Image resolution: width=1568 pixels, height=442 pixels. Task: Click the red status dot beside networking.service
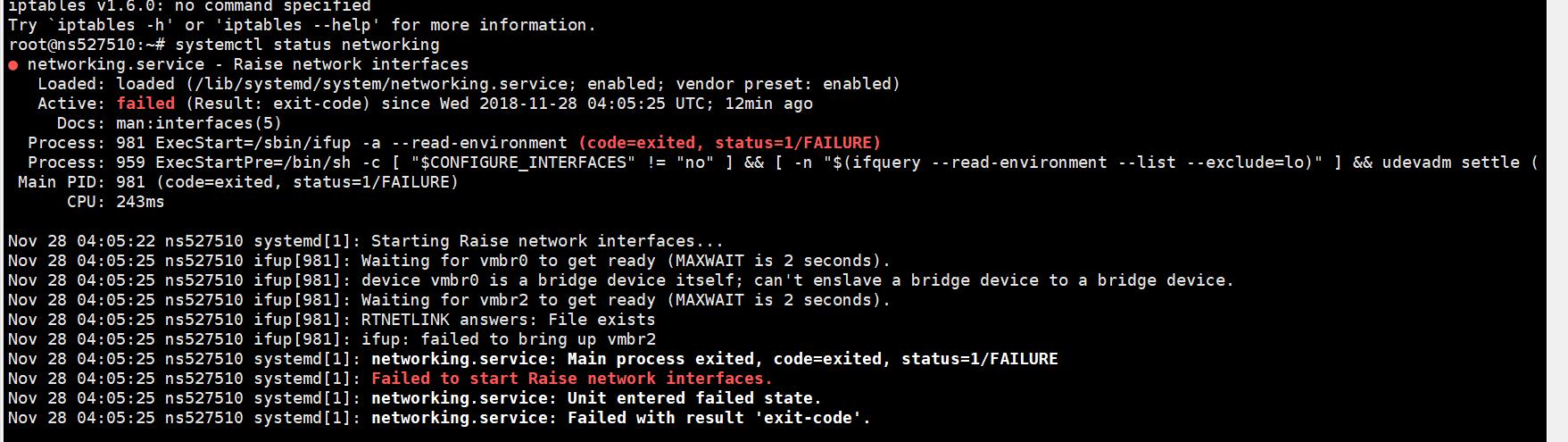coord(13,65)
